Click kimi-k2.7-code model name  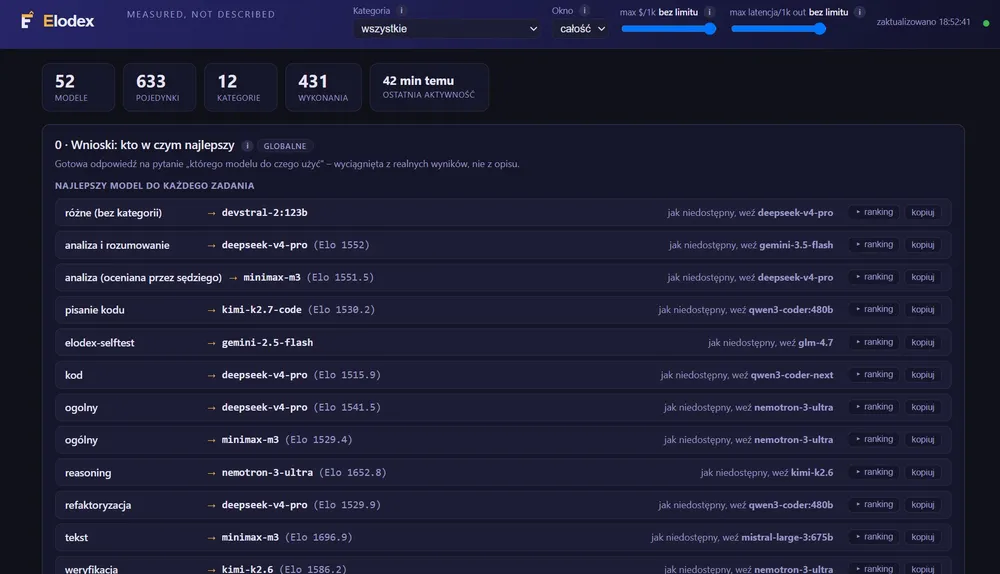tap(261, 310)
